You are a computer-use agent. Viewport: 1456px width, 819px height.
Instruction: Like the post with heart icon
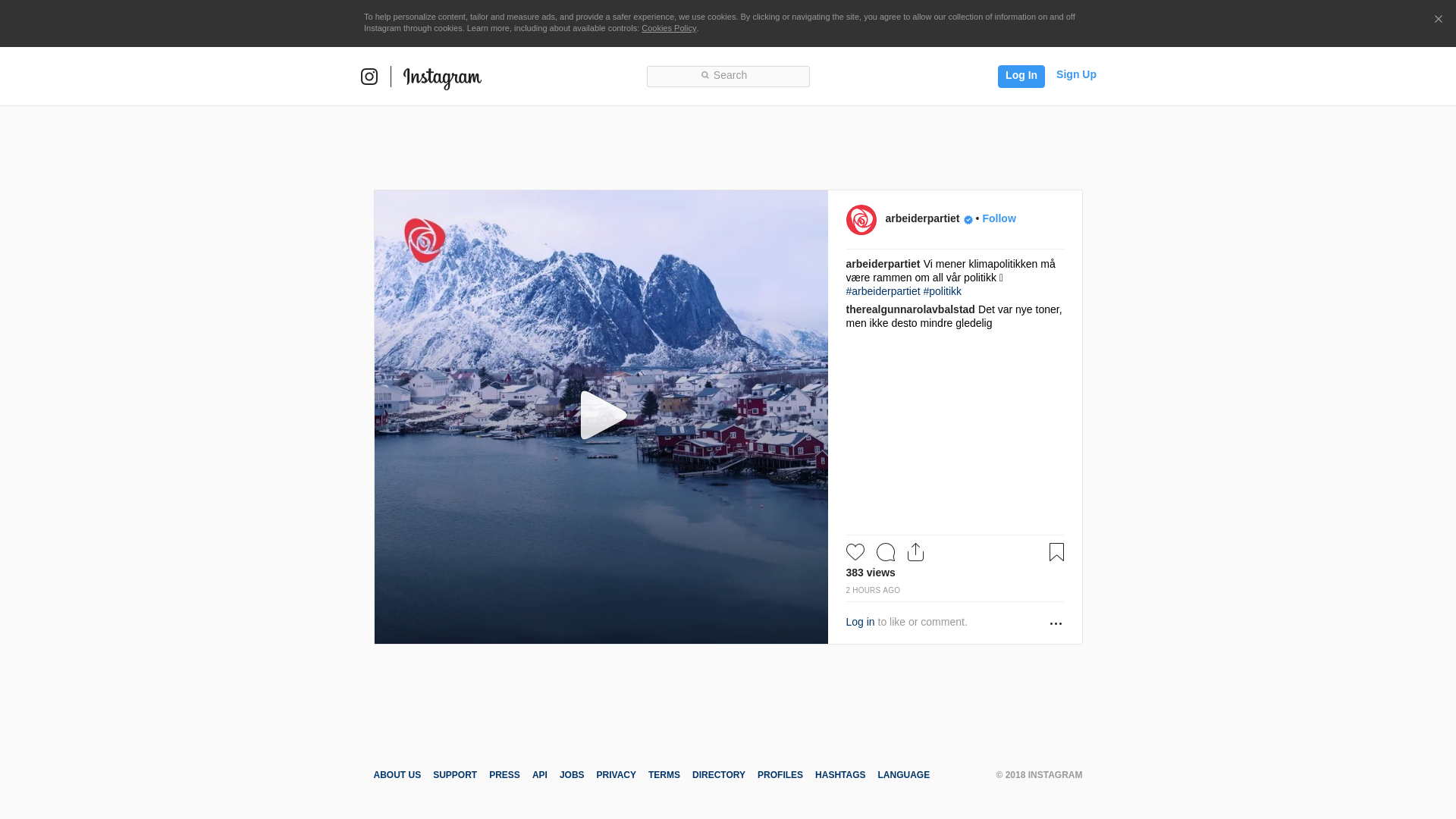[x=855, y=552]
